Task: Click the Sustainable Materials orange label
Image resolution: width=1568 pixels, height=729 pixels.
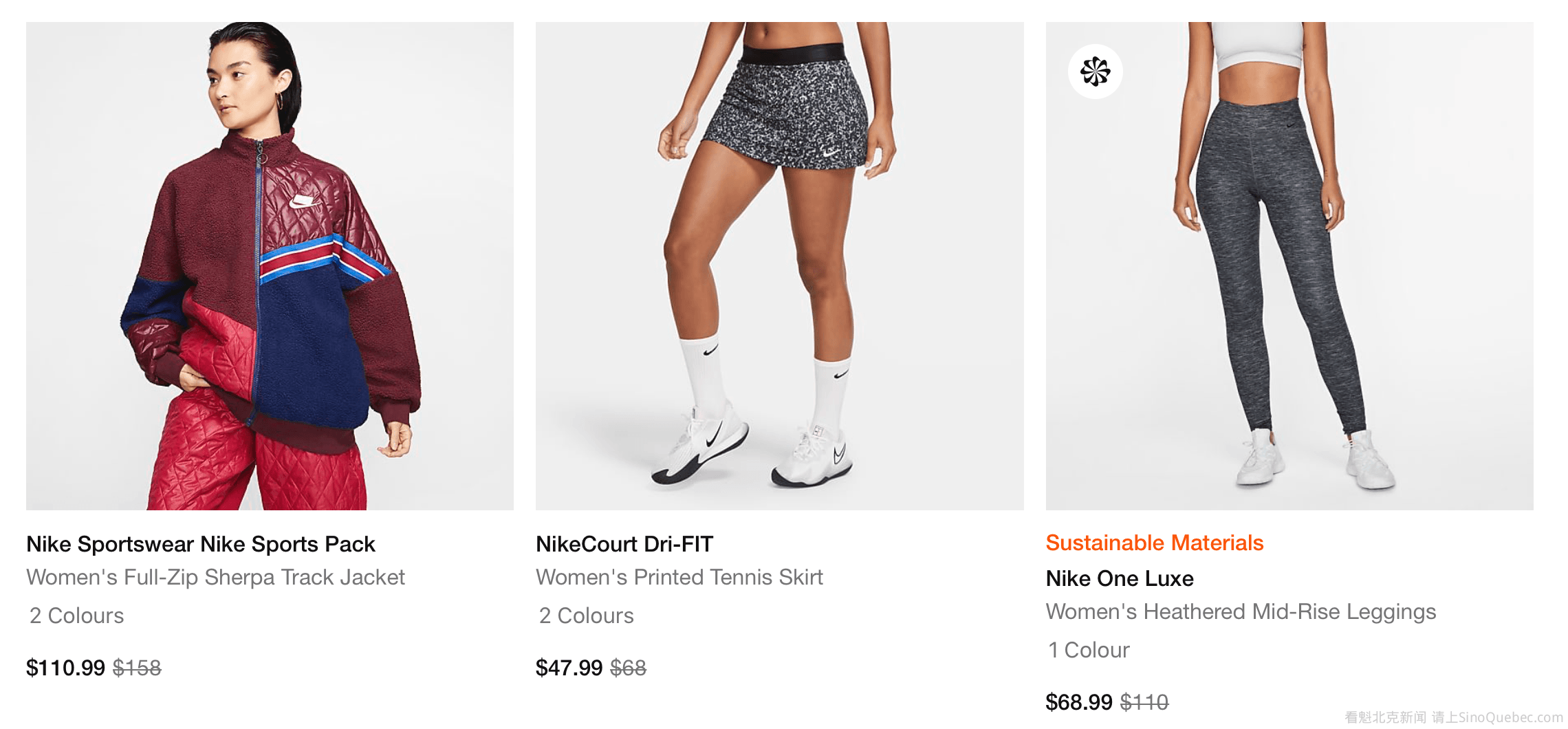Action: pyautogui.click(x=1154, y=543)
